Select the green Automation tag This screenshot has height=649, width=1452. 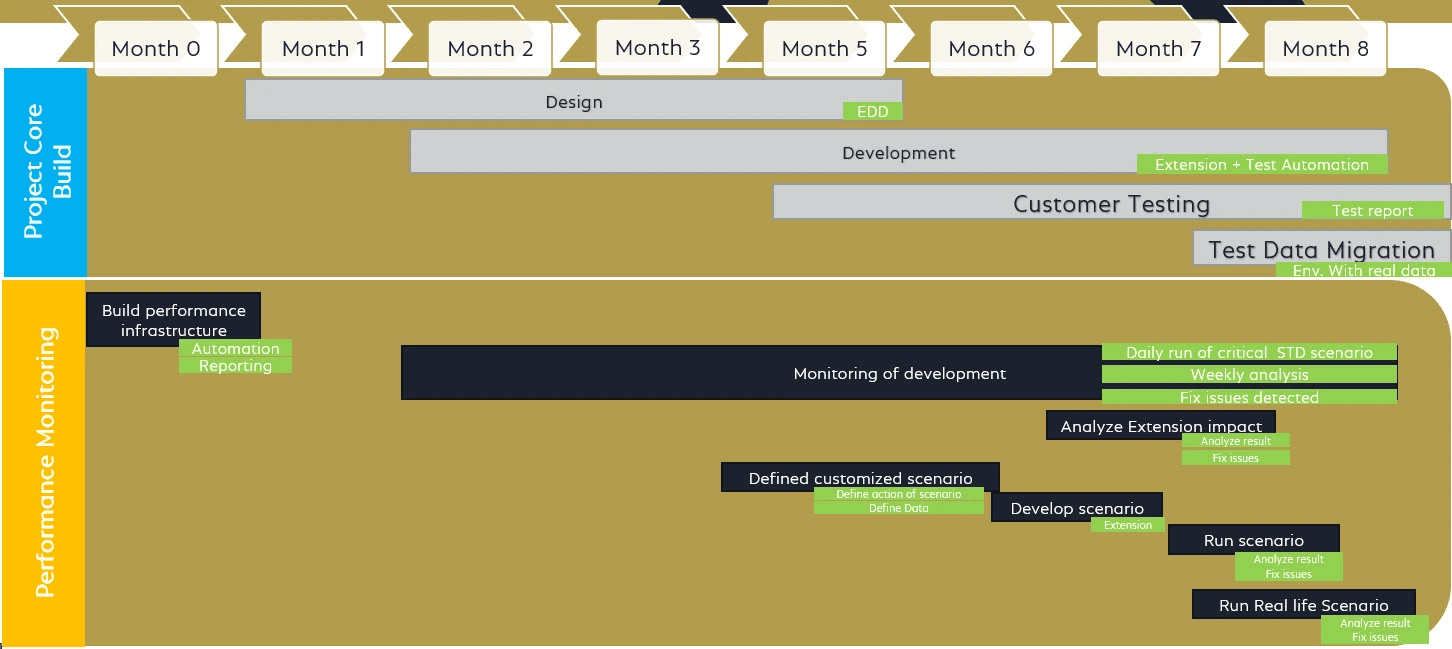235,348
